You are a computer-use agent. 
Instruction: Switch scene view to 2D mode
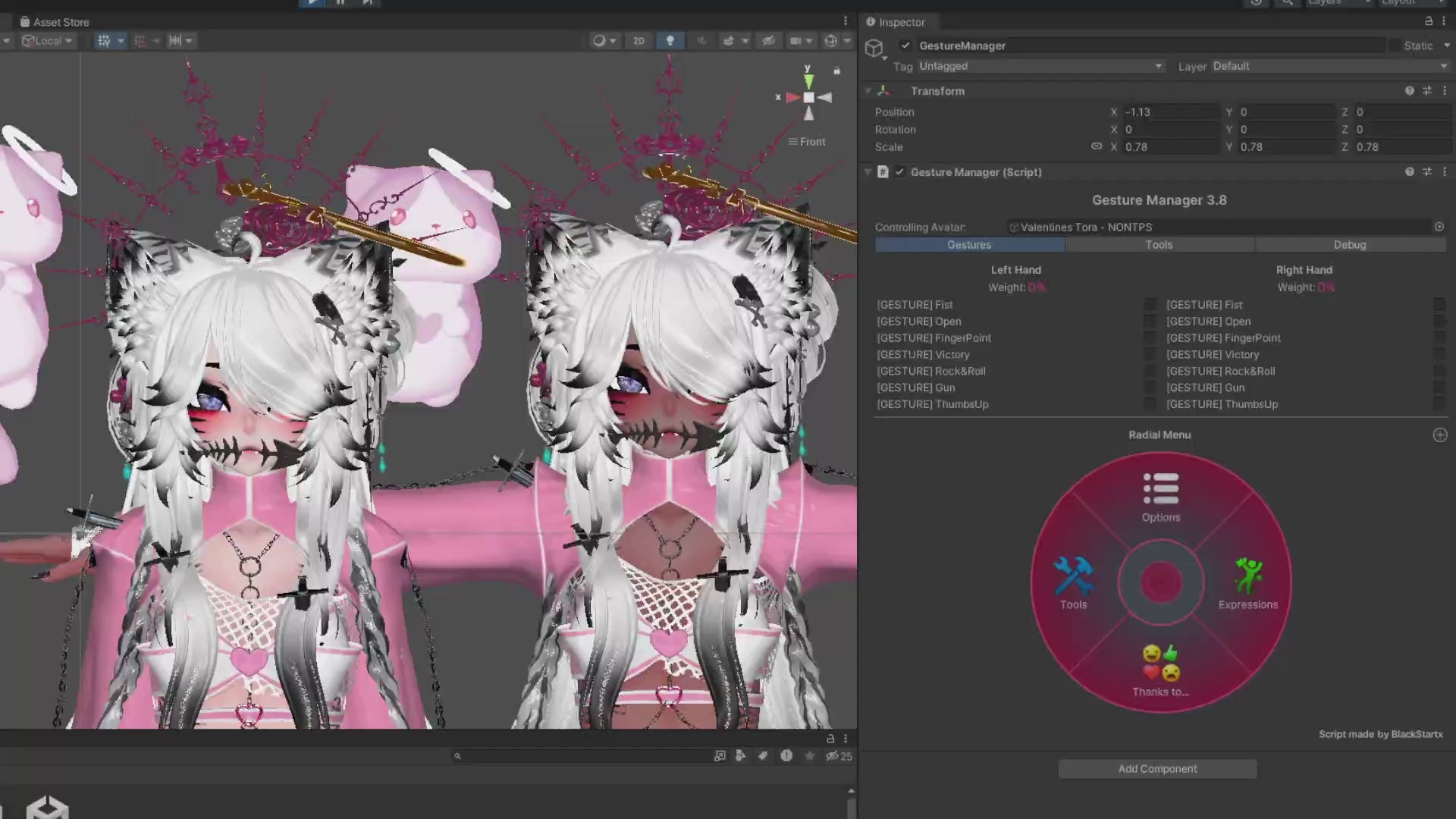click(x=639, y=41)
